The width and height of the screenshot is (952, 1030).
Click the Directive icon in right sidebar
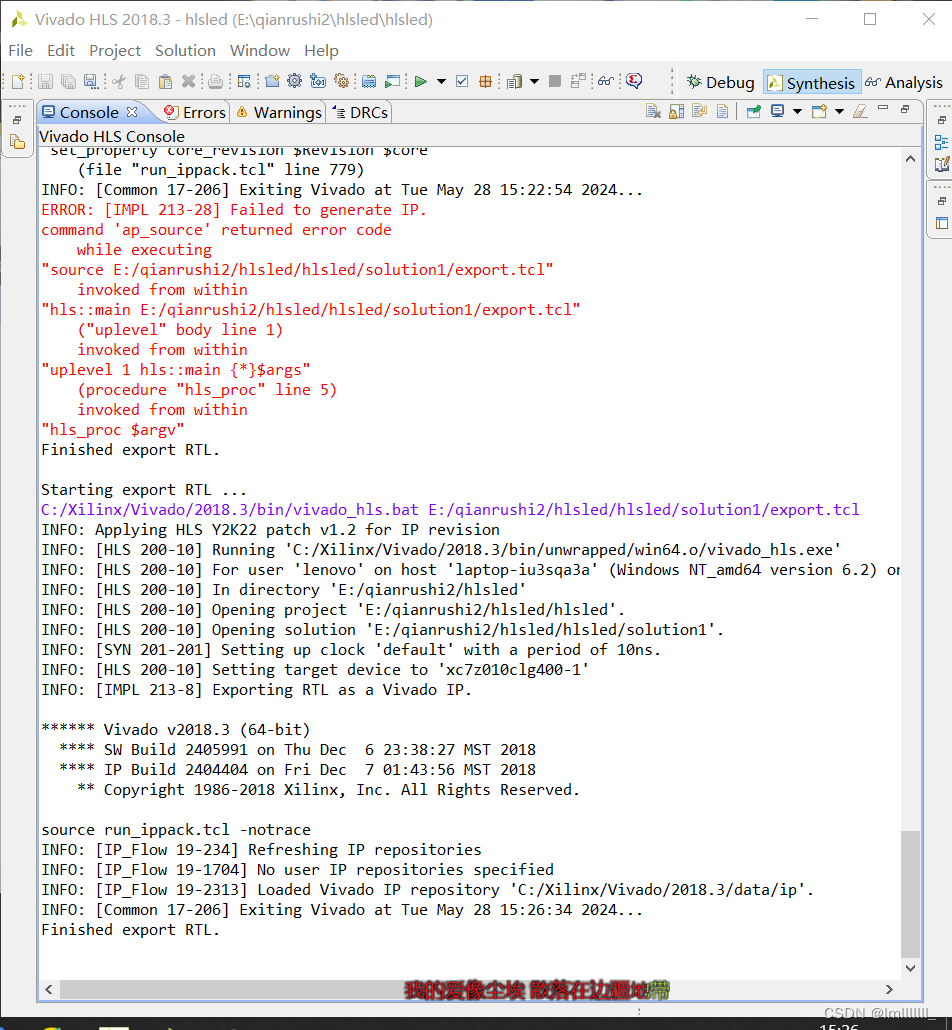point(941,164)
